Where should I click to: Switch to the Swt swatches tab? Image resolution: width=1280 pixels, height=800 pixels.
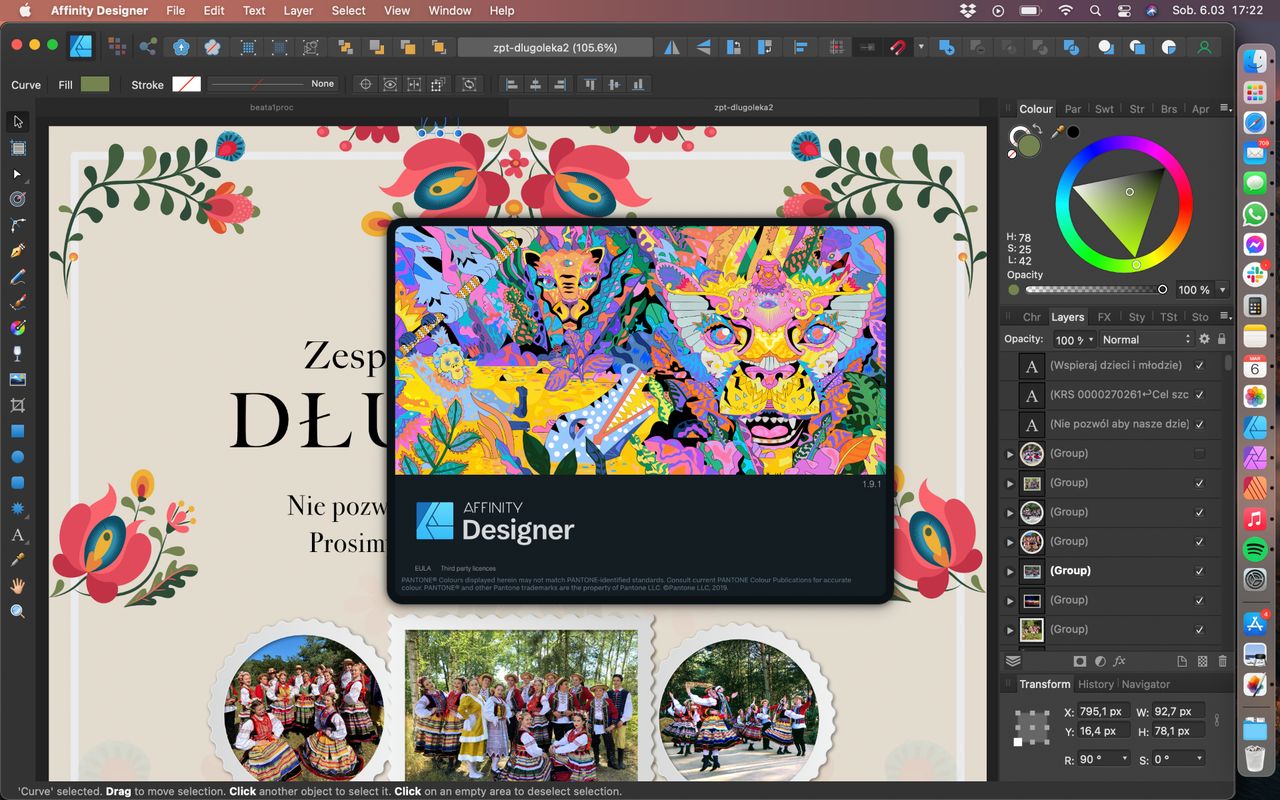(1104, 109)
